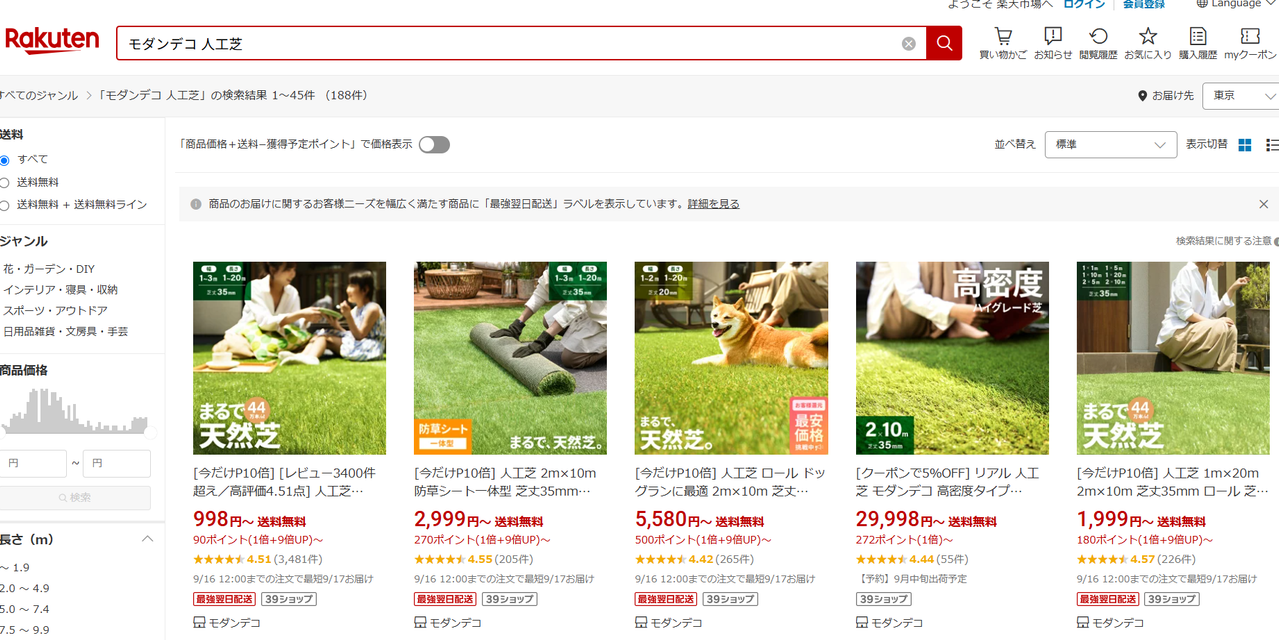Click the 4.57 (226件) review rating

click(1136, 560)
